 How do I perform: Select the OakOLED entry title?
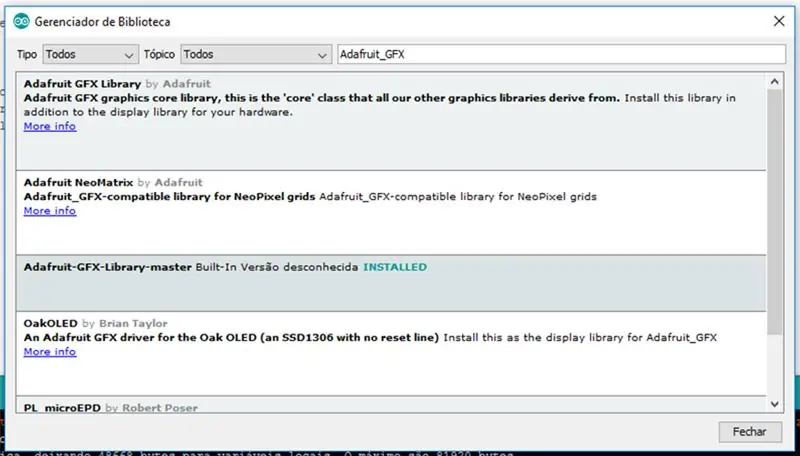pyautogui.click(x=51, y=323)
